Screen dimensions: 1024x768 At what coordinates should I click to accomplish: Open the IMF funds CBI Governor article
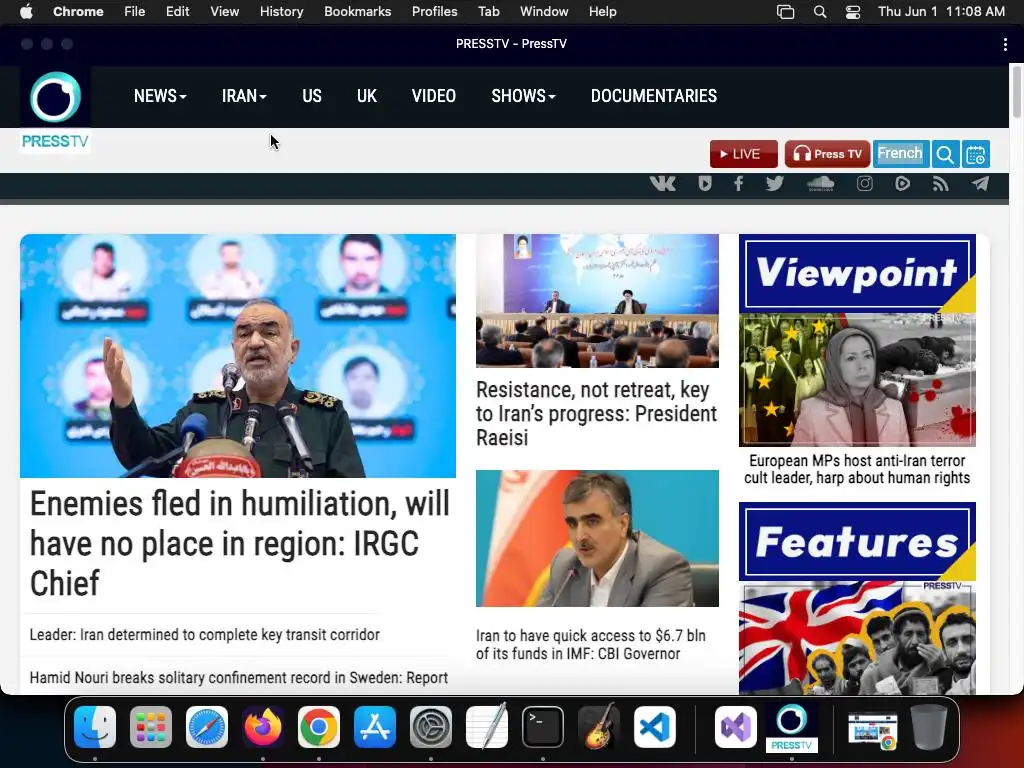591,645
